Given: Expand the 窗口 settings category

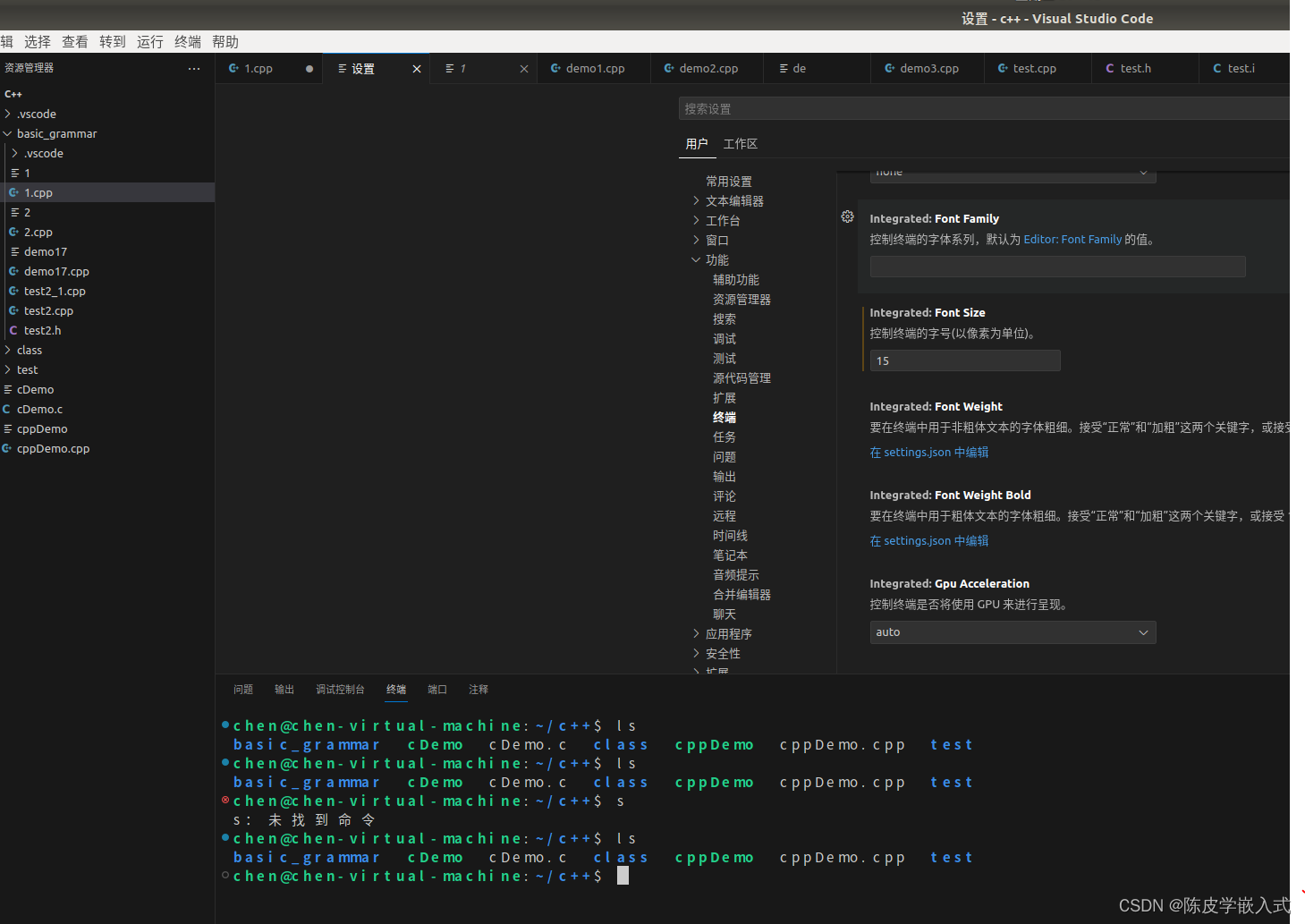Looking at the screenshot, I should click(x=696, y=240).
